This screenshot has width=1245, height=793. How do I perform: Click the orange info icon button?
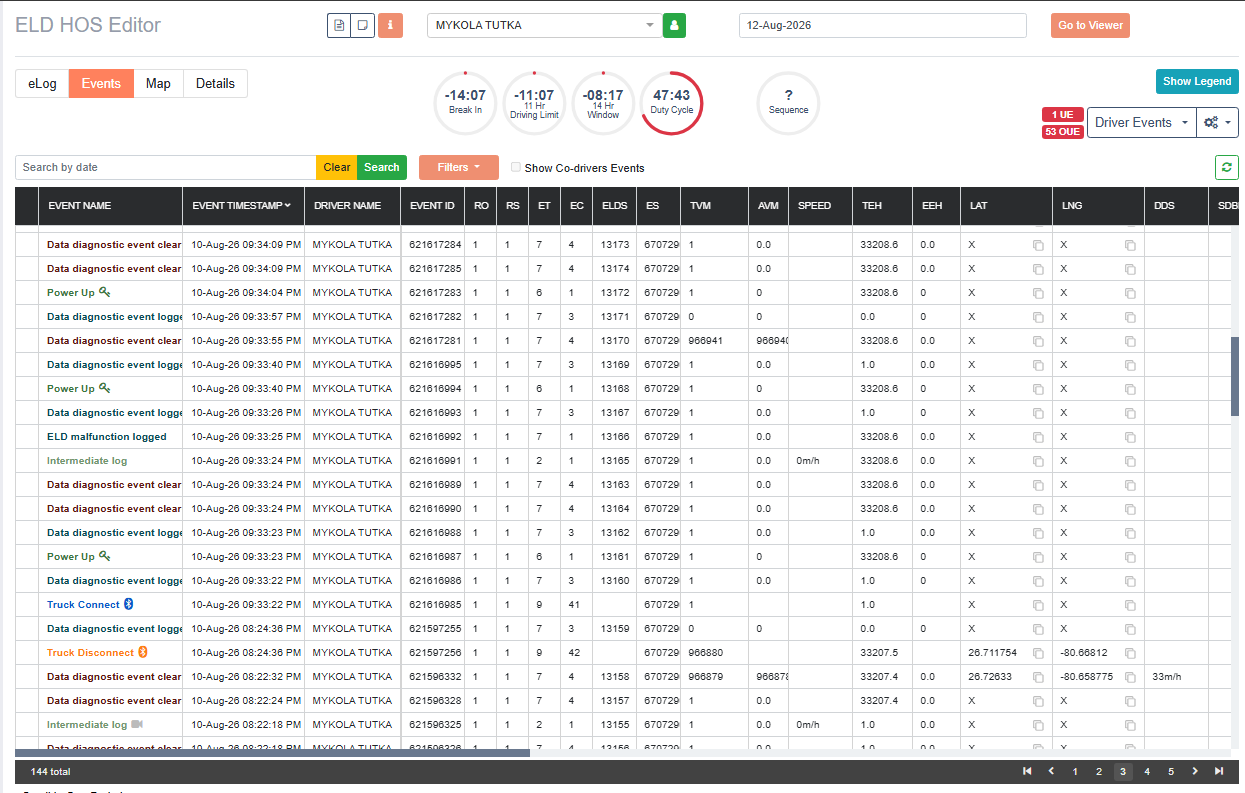(x=390, y=25)
